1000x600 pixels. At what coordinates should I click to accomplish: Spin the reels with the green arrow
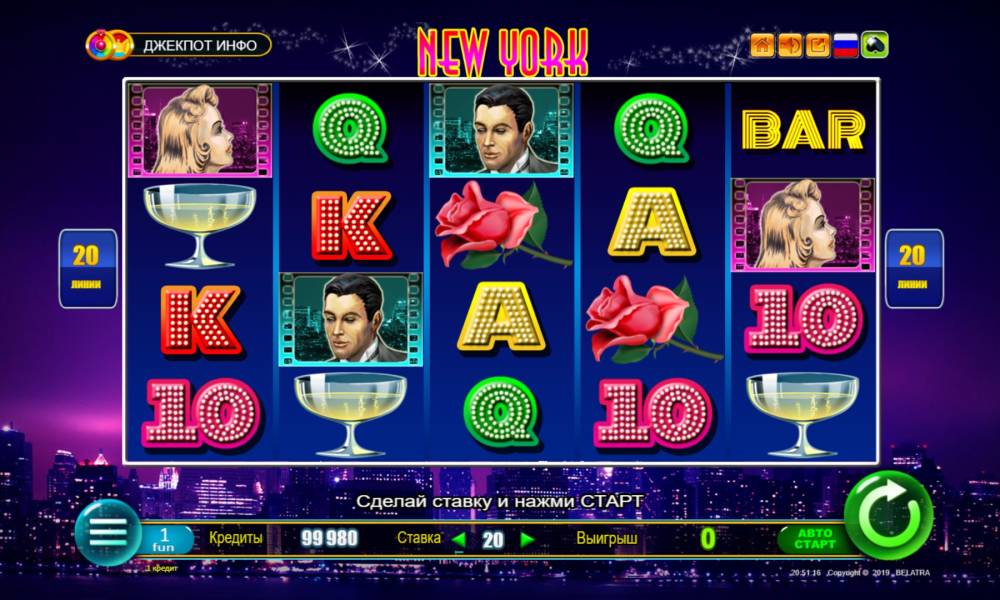[x=888, y=515]
